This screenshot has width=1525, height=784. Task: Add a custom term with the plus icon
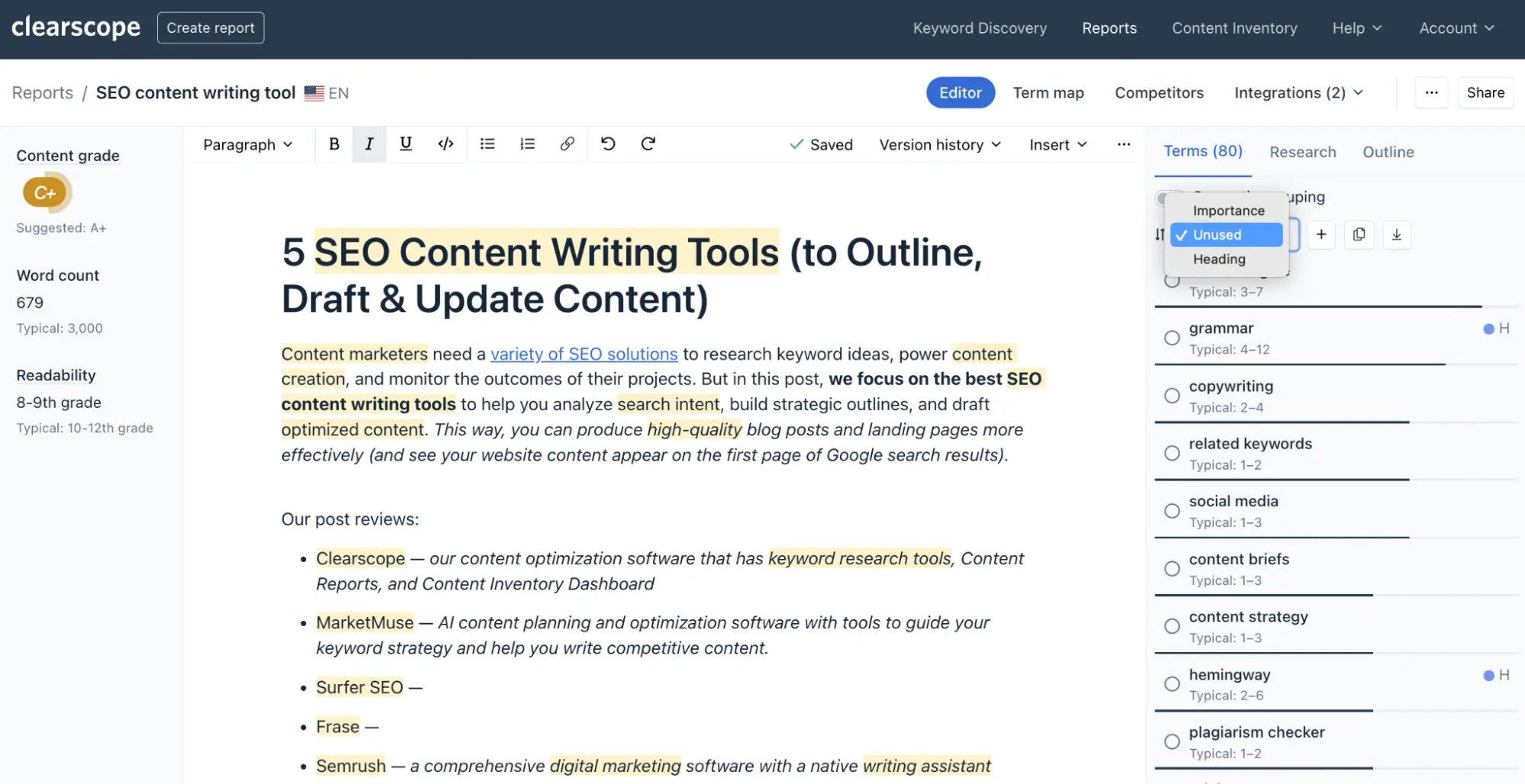pos(1321,235)
